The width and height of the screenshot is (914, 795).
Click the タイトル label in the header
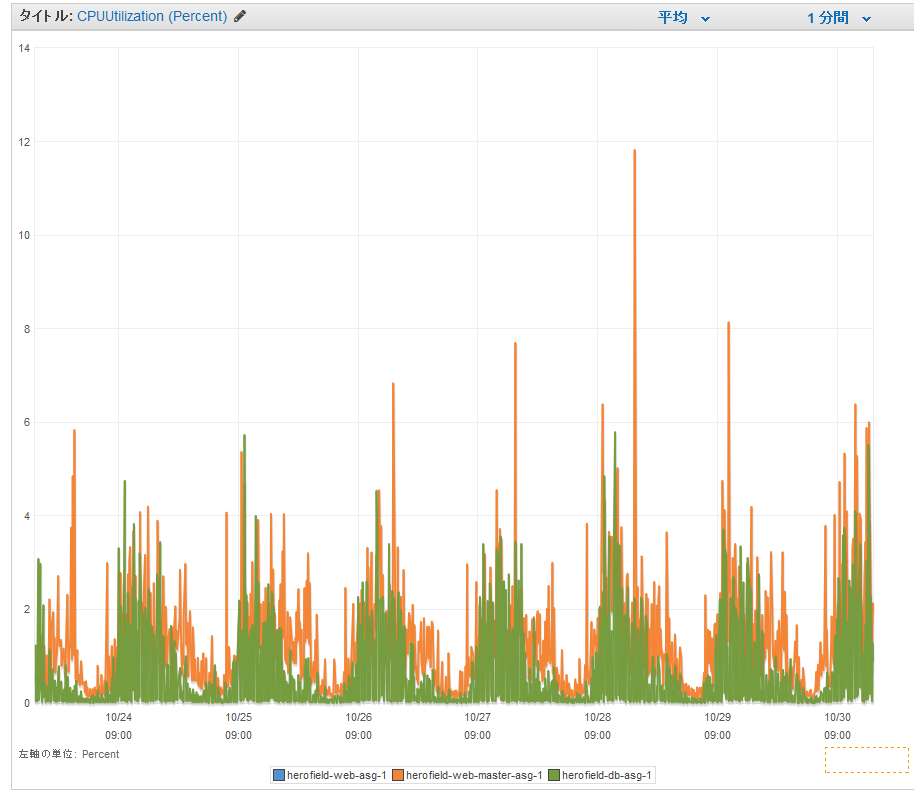[x=45, y=17]
